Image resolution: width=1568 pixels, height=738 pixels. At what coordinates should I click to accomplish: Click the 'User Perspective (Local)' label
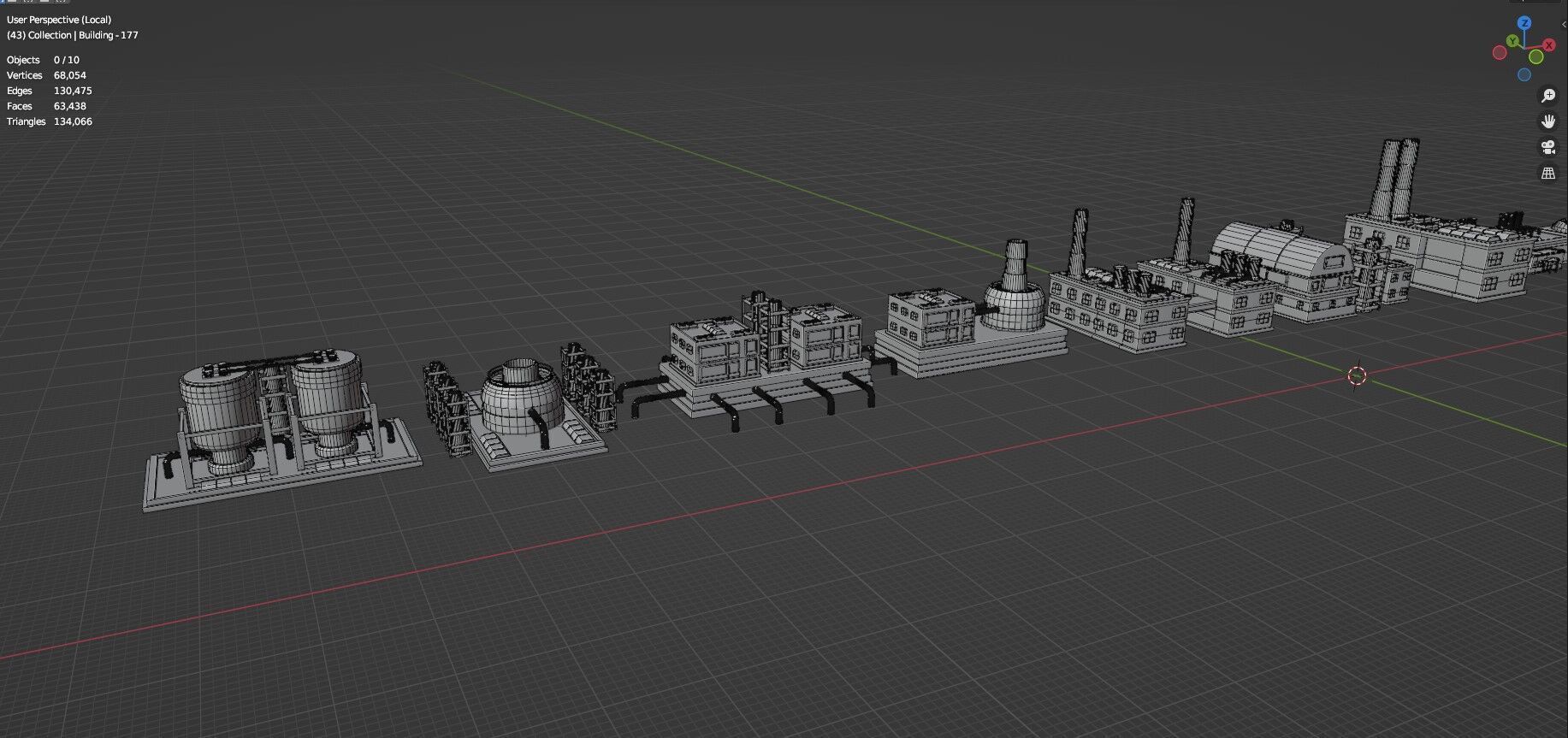(59, 20)
